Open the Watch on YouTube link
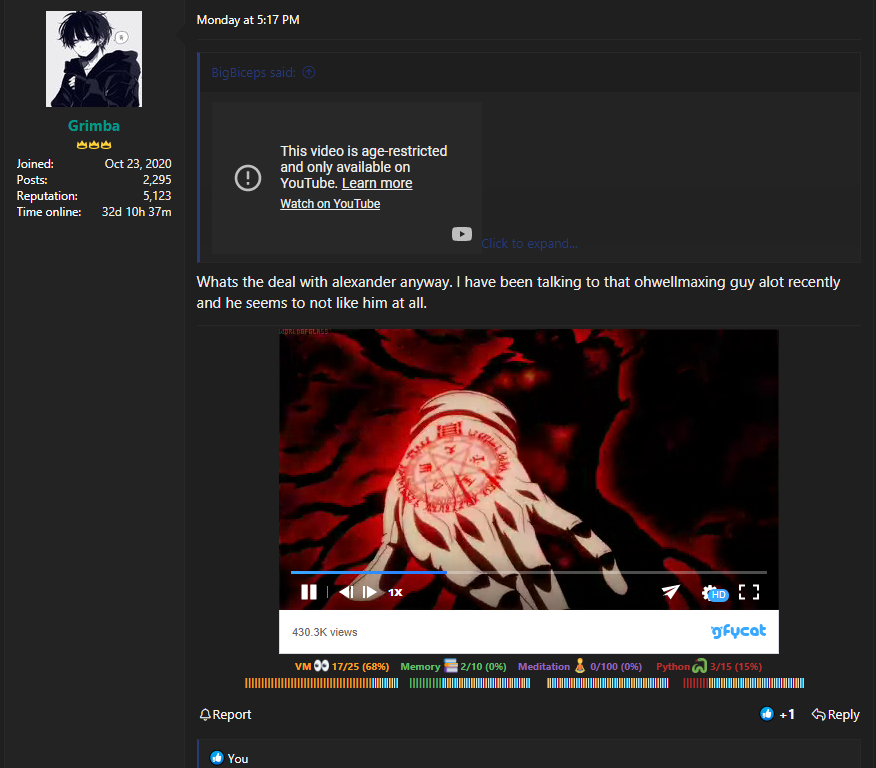This screenshot has width=876, height=768. 330,204
